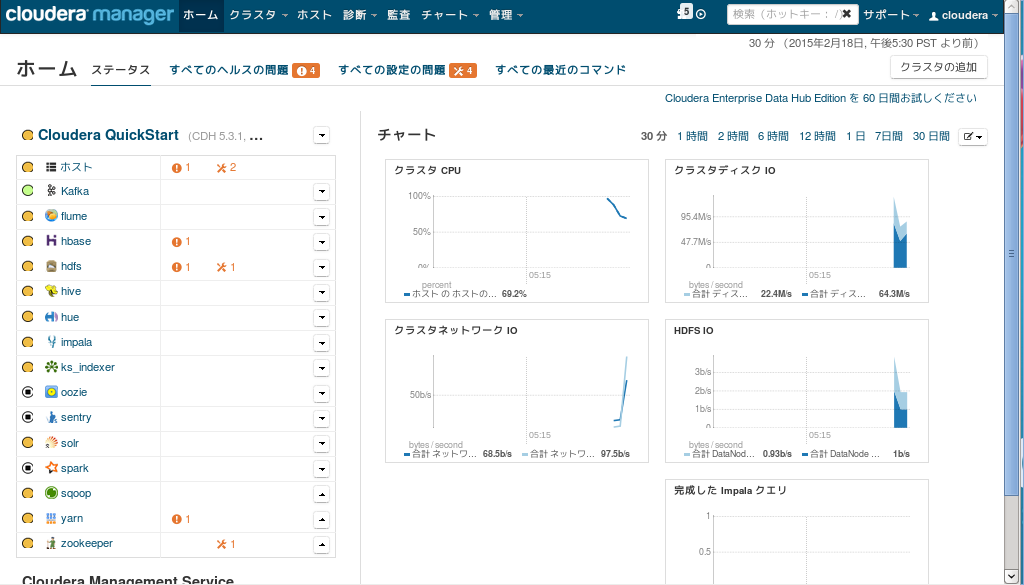The height and width of the screenshot is (585, 1024).
Task: Open the hive row actions dropdown
Action: coord(321,292)
